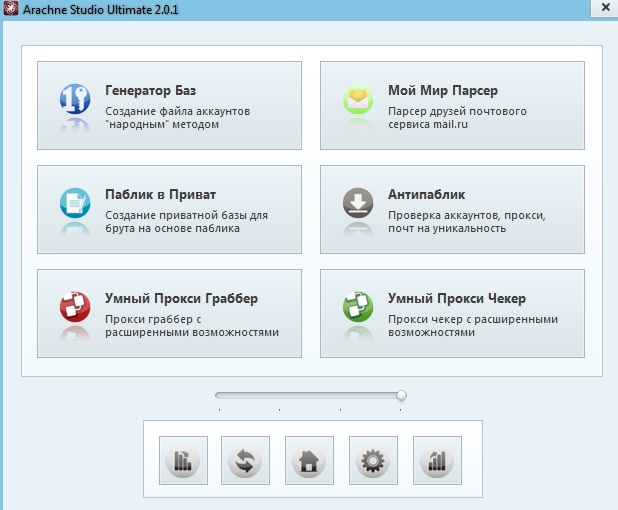The height and width of the screenshot is (510, 618).
Task: Click the green Умный Прокси Чекер icon
Action: click(359, 306)
